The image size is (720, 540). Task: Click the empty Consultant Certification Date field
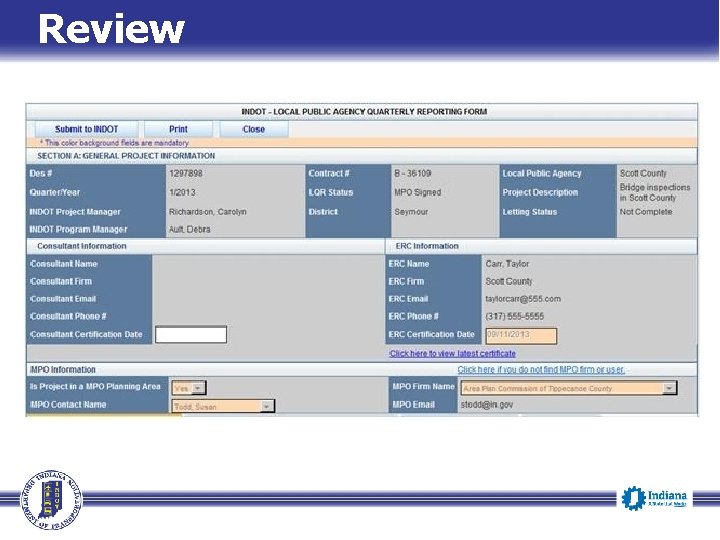[x=191, y=334]
